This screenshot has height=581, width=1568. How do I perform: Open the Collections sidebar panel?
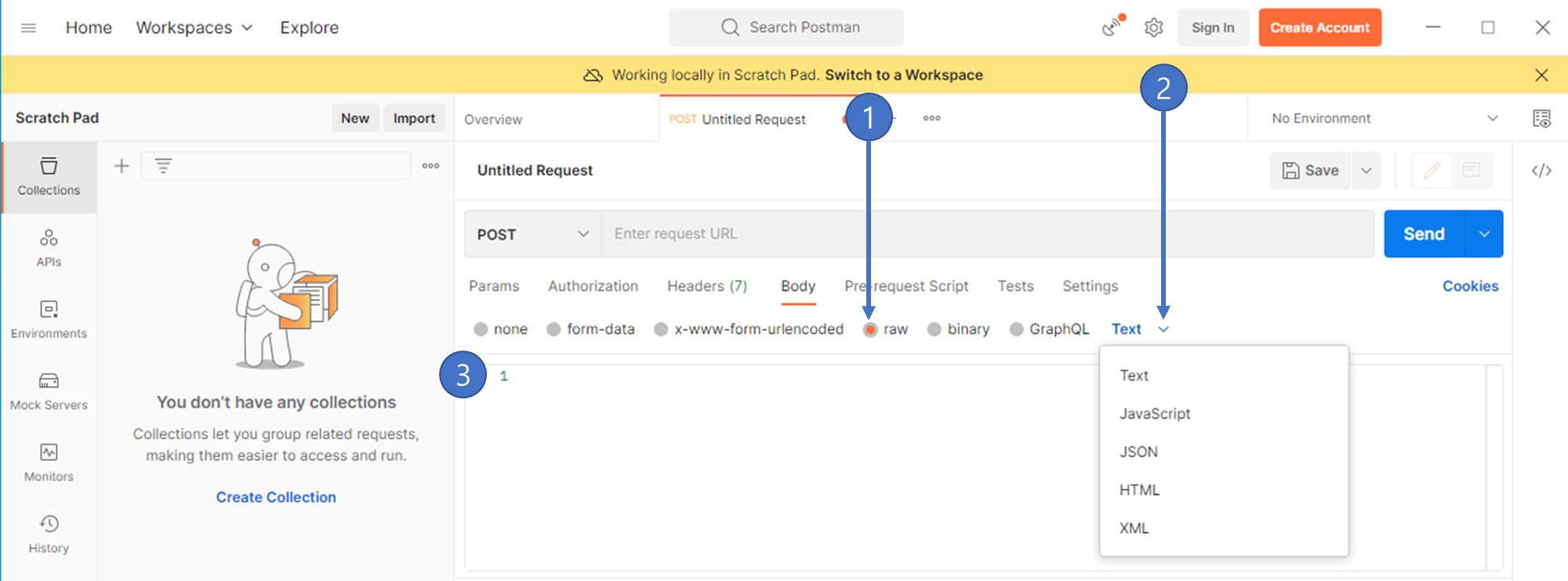(x=49, y=177)
